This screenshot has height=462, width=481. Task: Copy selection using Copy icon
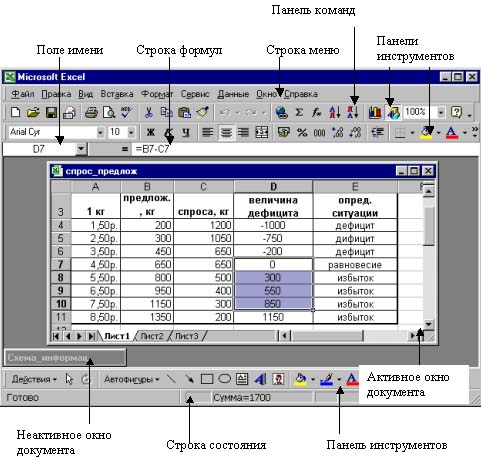tap(166, 112)
